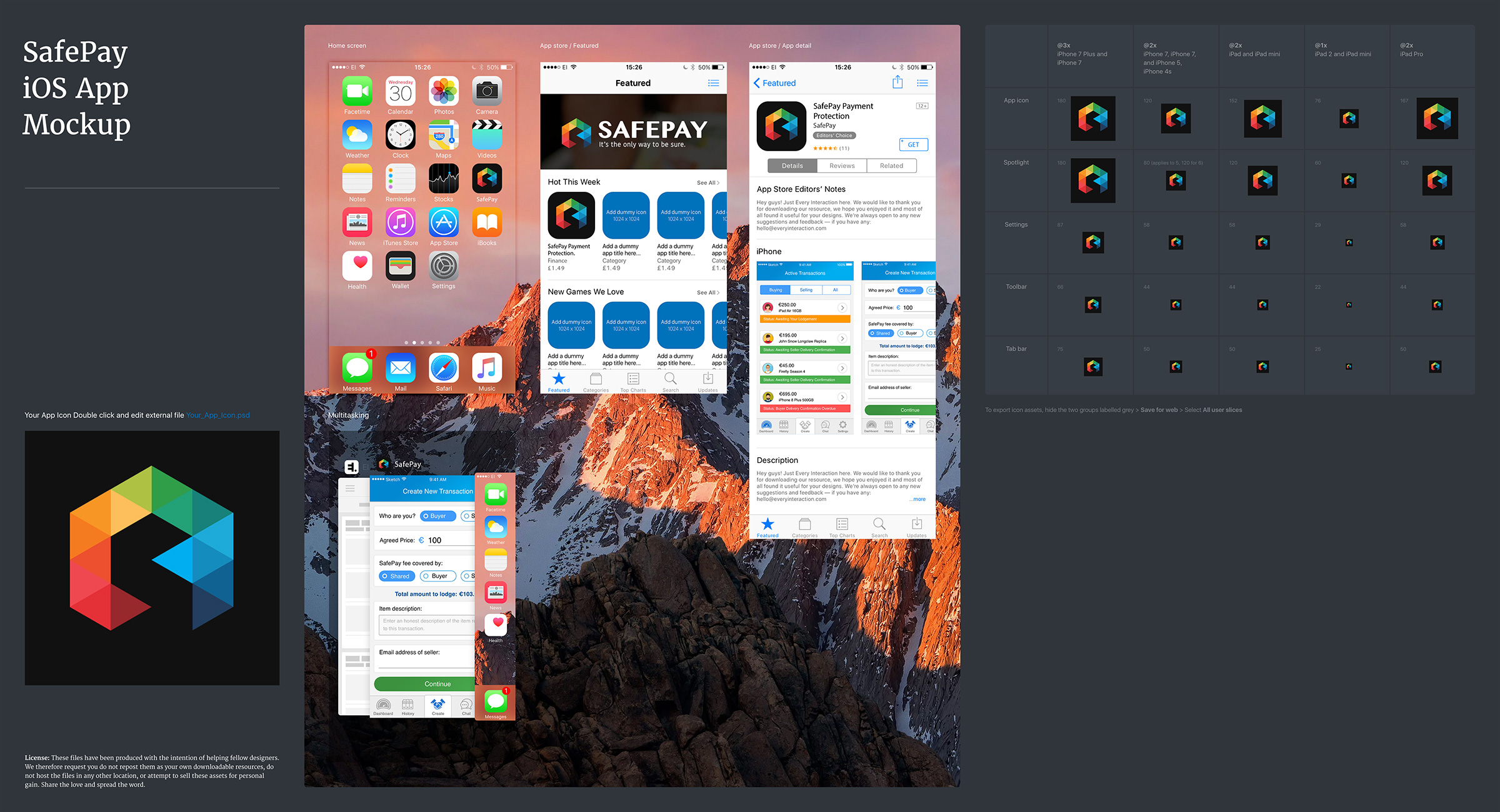Tap the GET button for SafePay
This screenshot has width=1500, height=812.
pos(914,144)
